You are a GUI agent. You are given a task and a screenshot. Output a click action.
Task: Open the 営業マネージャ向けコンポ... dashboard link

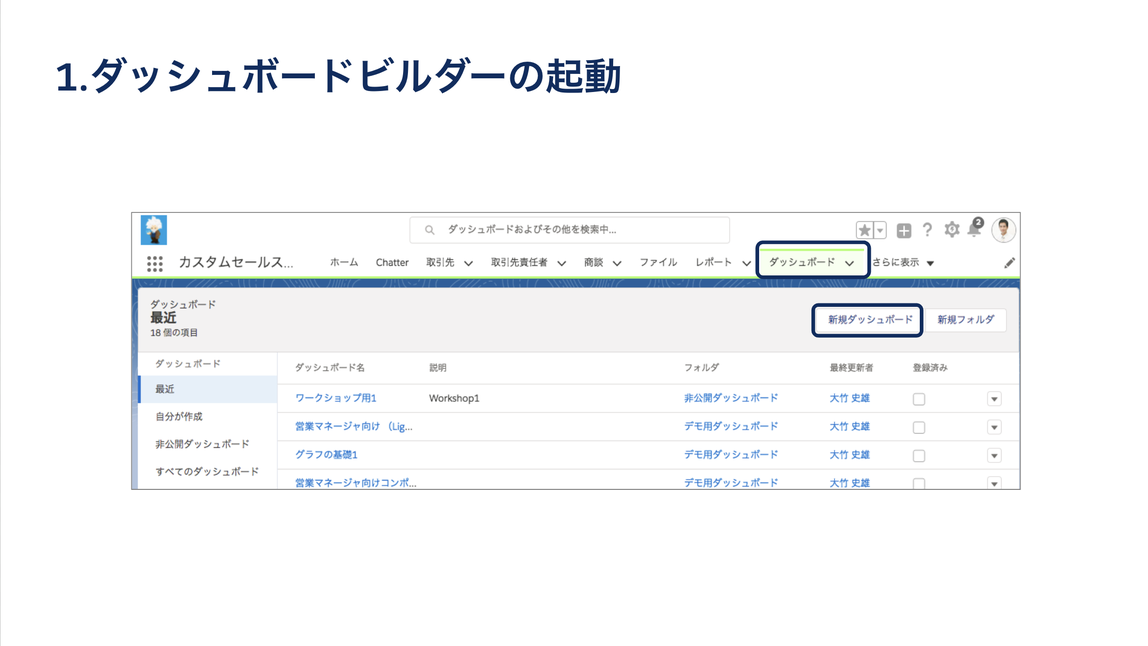(356, 483)
